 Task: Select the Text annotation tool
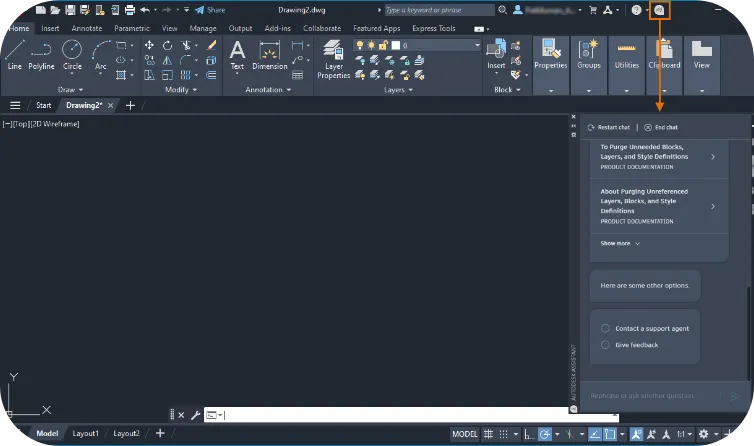coord(237,54)
